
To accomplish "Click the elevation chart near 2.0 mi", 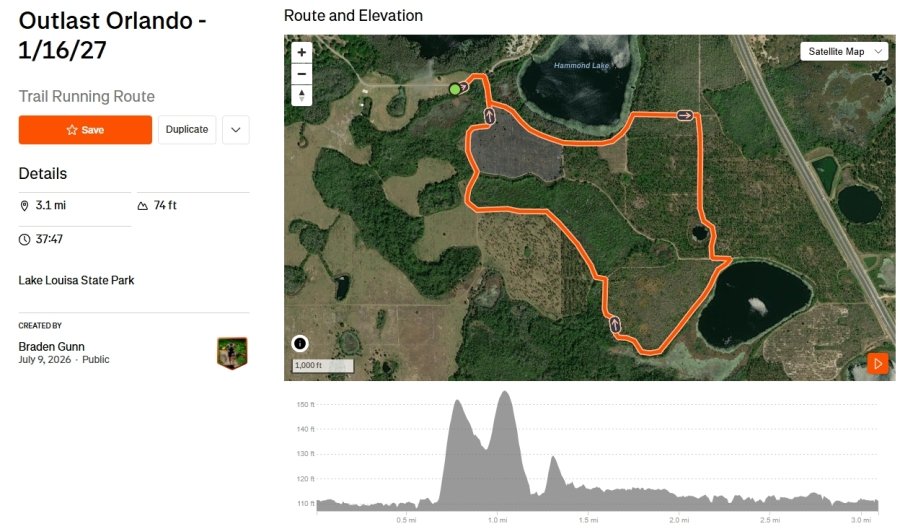I will point(678,498).
